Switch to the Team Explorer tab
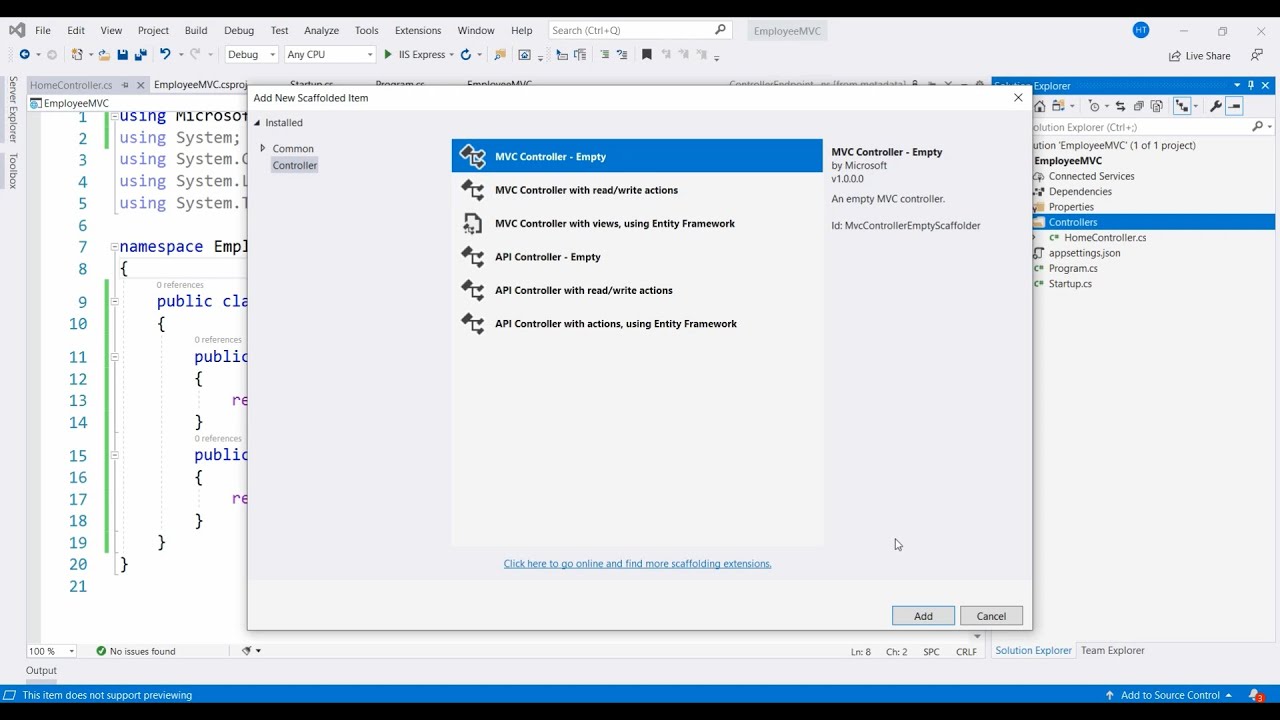This screenshot has width=1280, height=720. 1112,650
